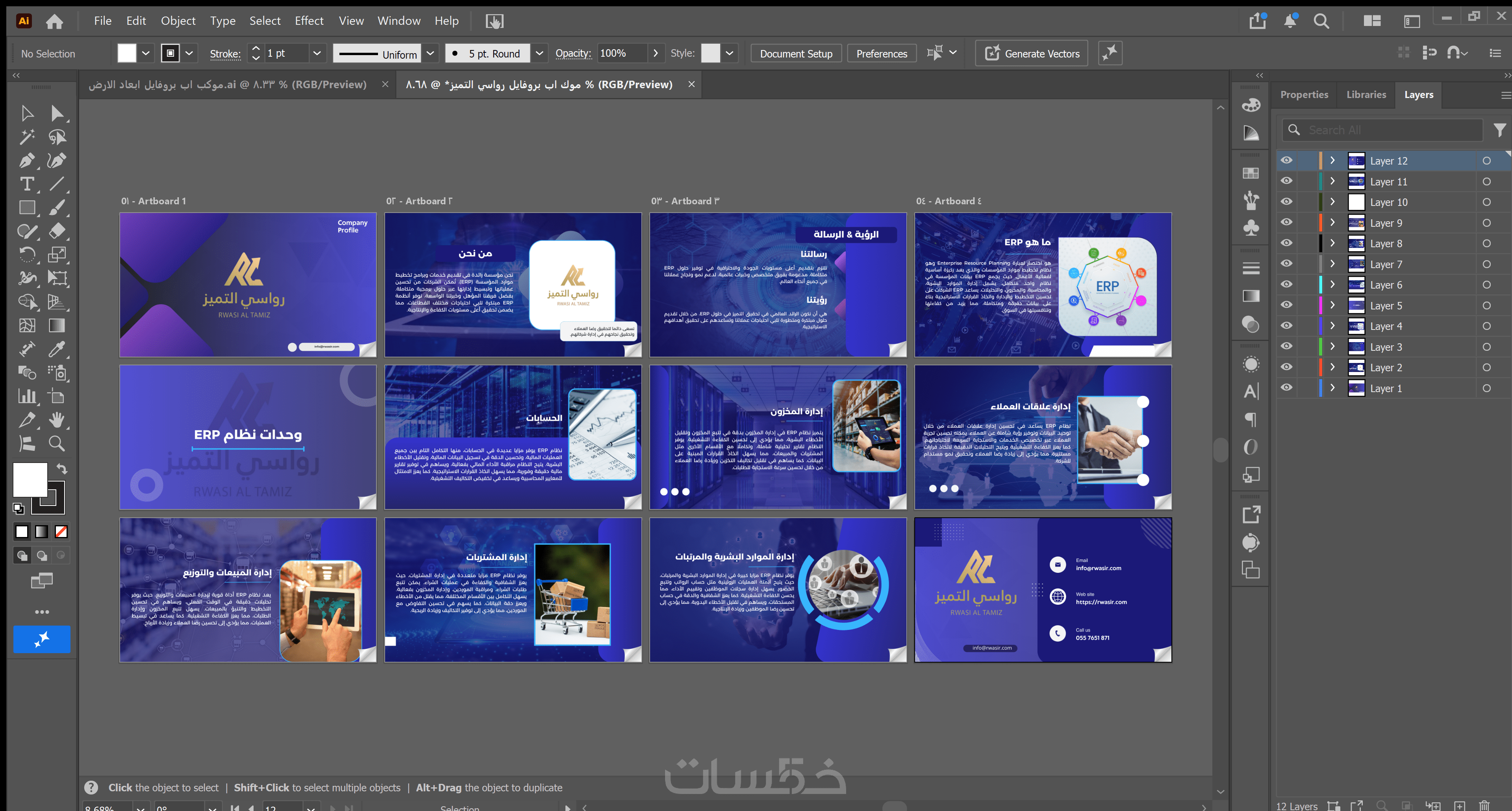Open the graphic Style dropdown
This screenshot has width=1512, height=811.
pyautogui.click(x=730, y=54)
